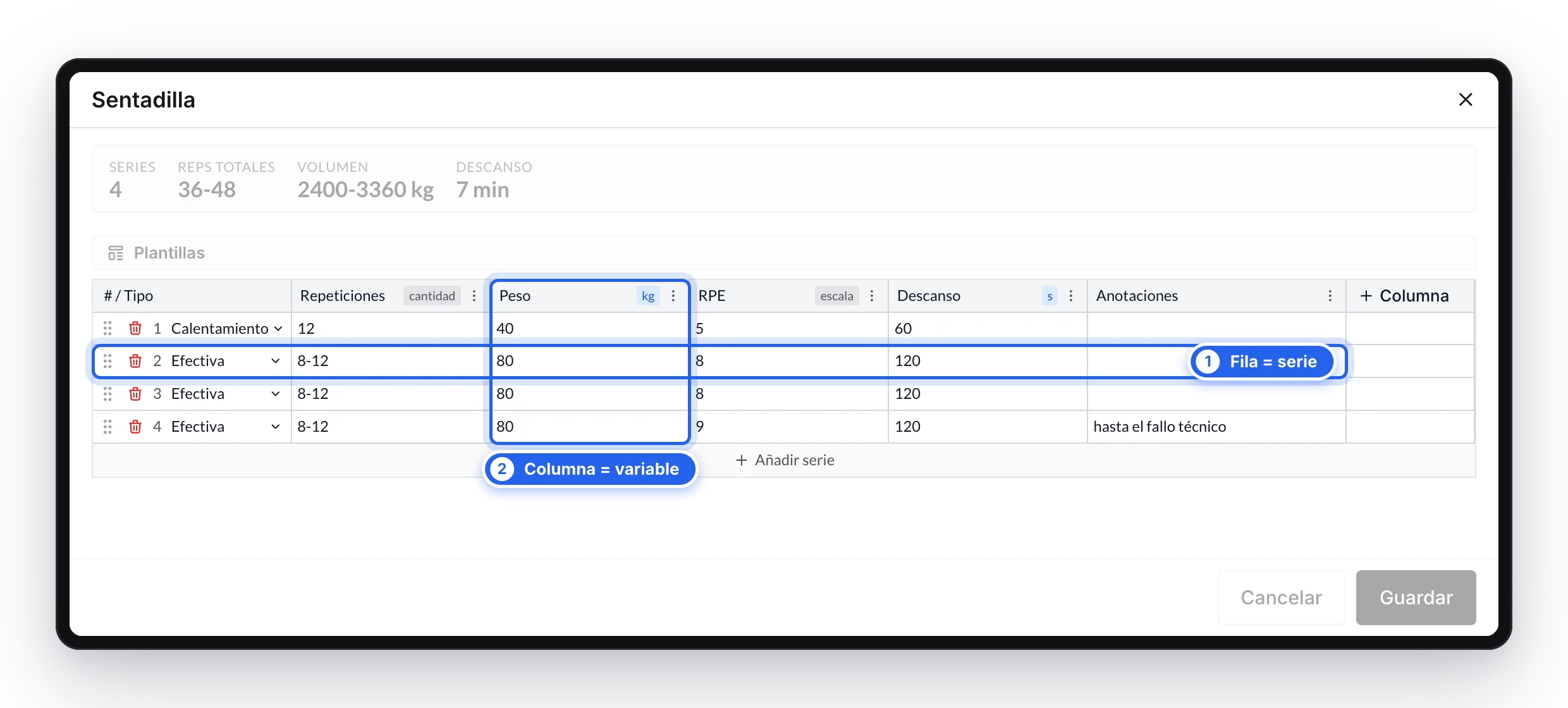Open Repeticiones column options menu

click(474, 296)
